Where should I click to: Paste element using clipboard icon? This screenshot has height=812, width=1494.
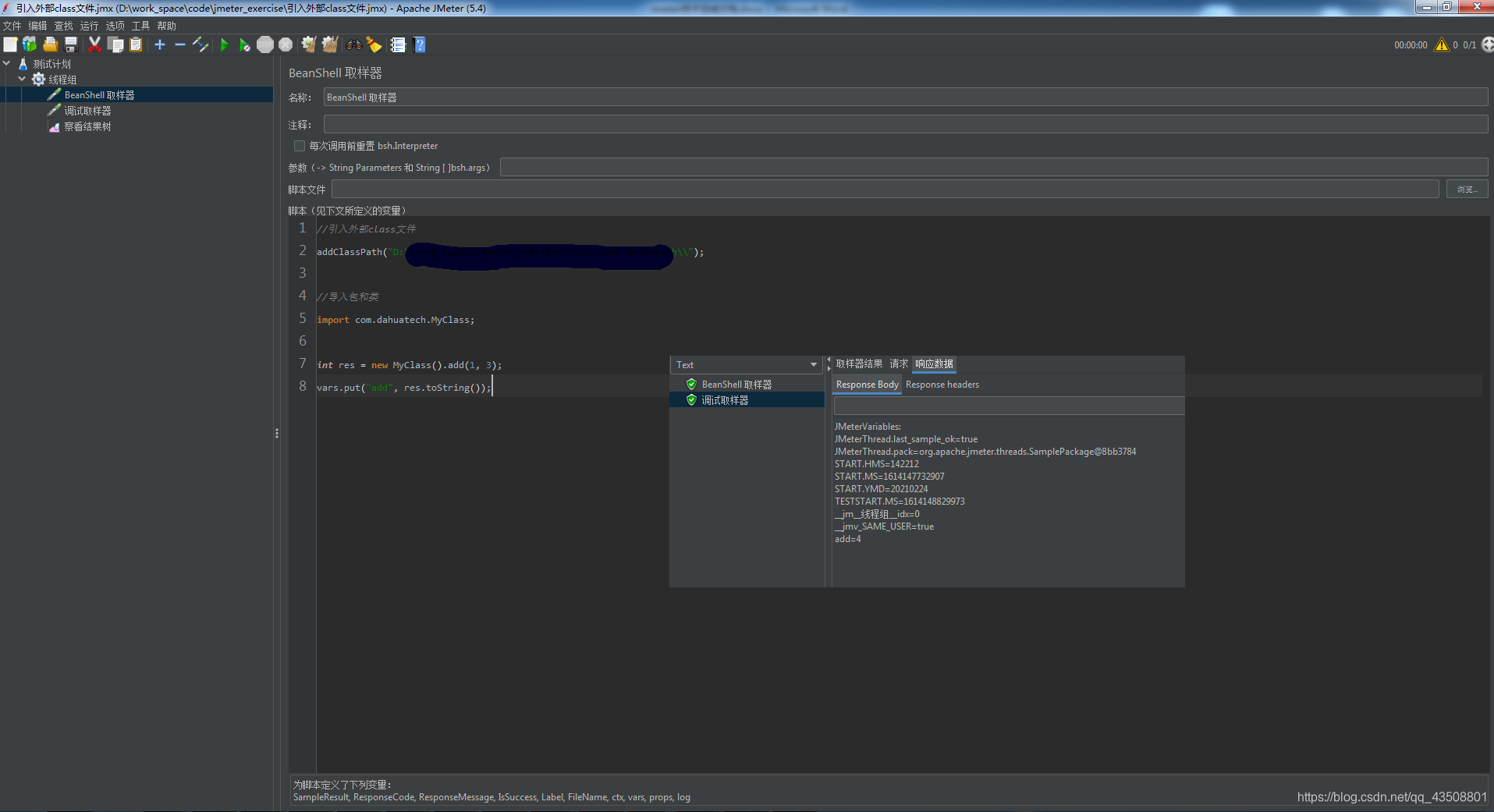[136, 44]
